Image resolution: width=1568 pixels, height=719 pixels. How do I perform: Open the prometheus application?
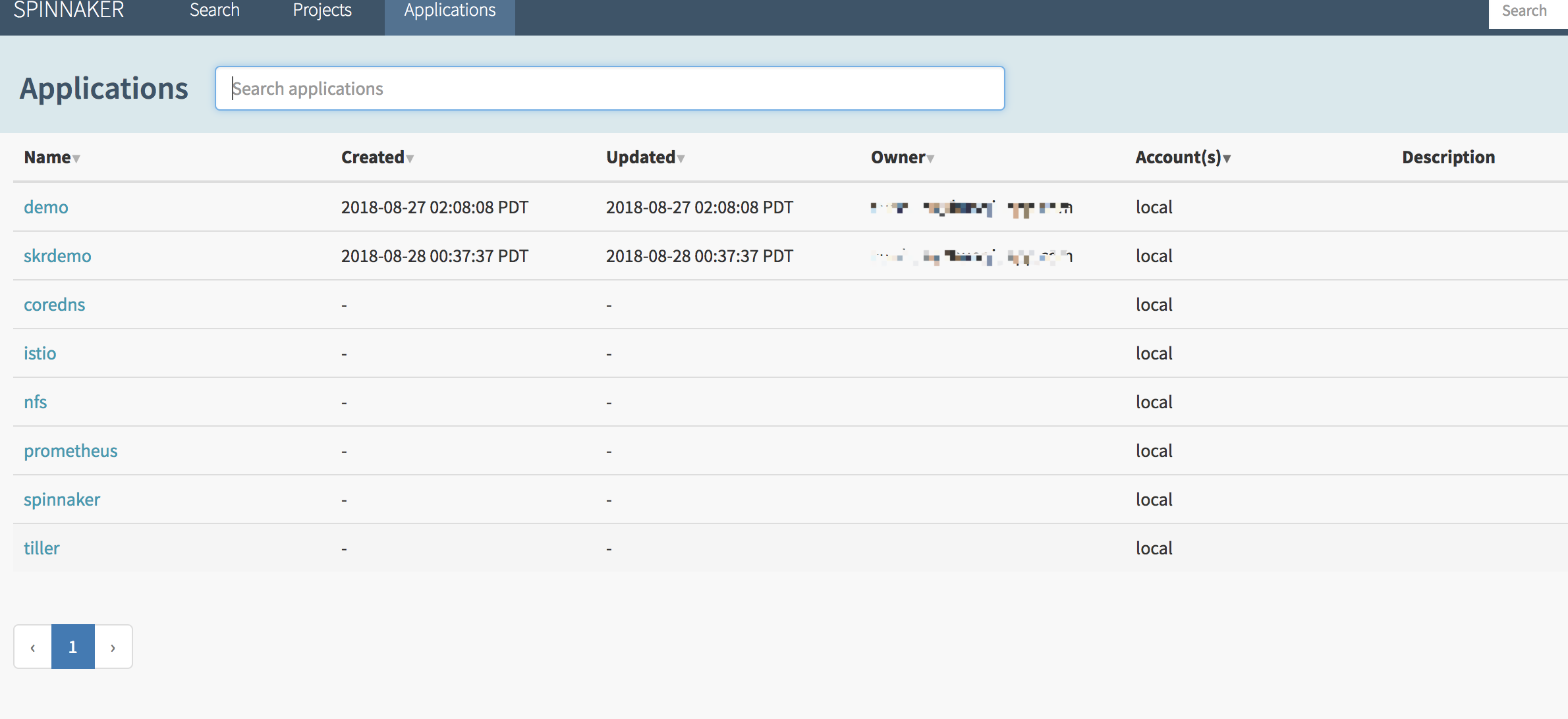click(x=70, y=451)
